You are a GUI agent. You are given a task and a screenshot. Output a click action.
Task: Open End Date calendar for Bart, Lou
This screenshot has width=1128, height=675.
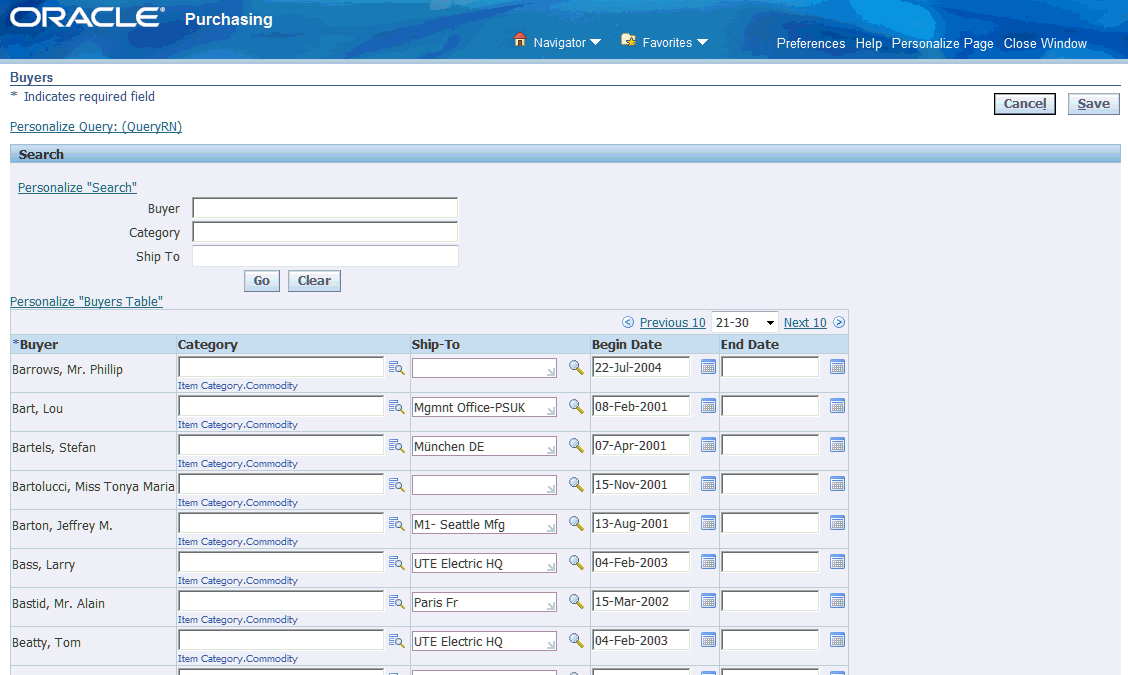(837, 406)
